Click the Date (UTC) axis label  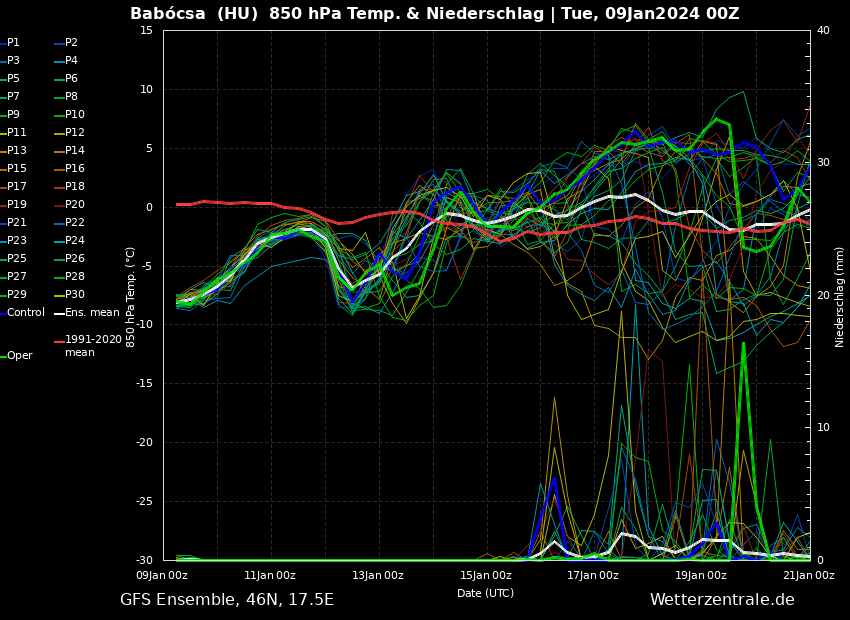click(485, 593)
